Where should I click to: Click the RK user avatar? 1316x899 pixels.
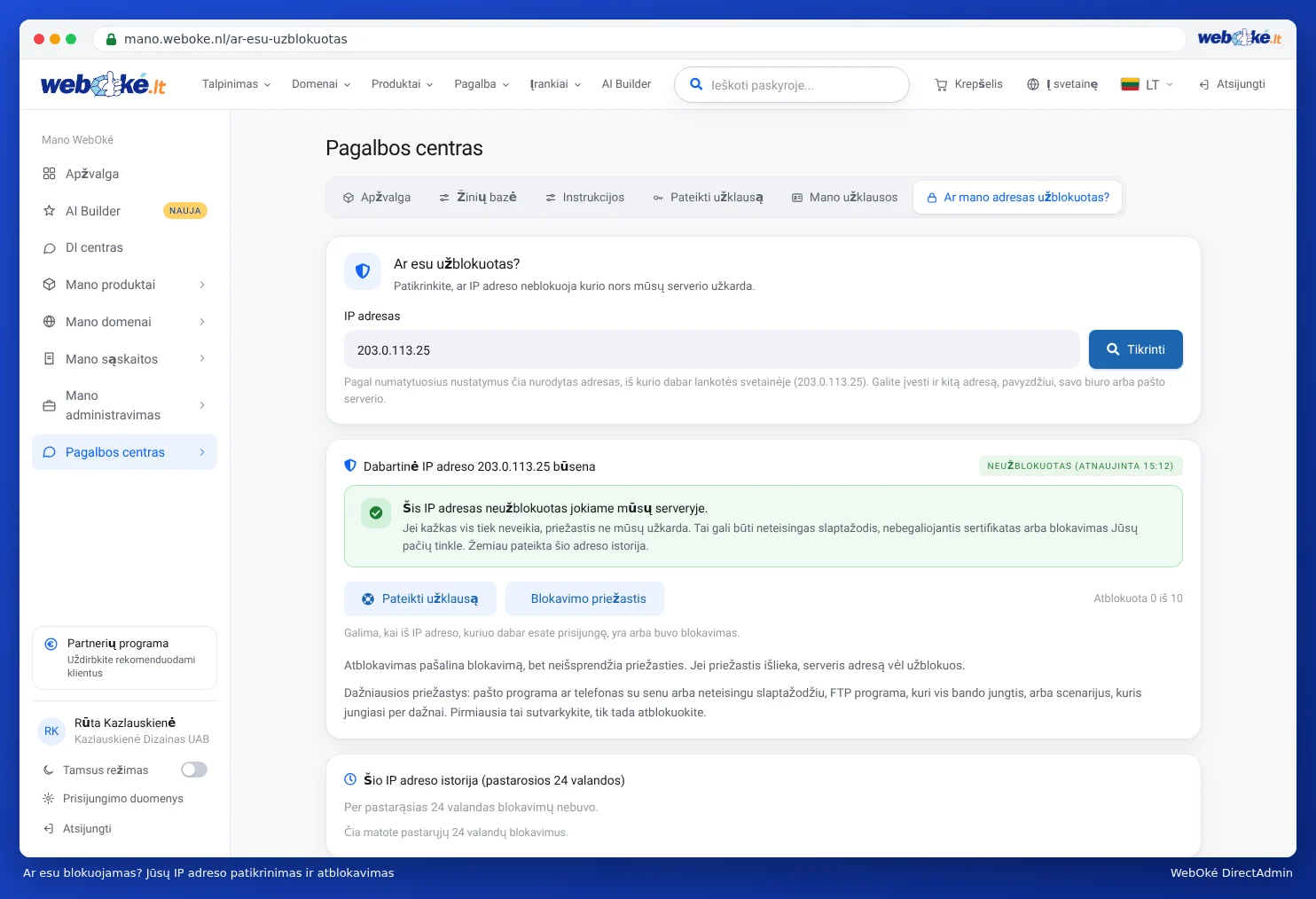click(51, 731)
